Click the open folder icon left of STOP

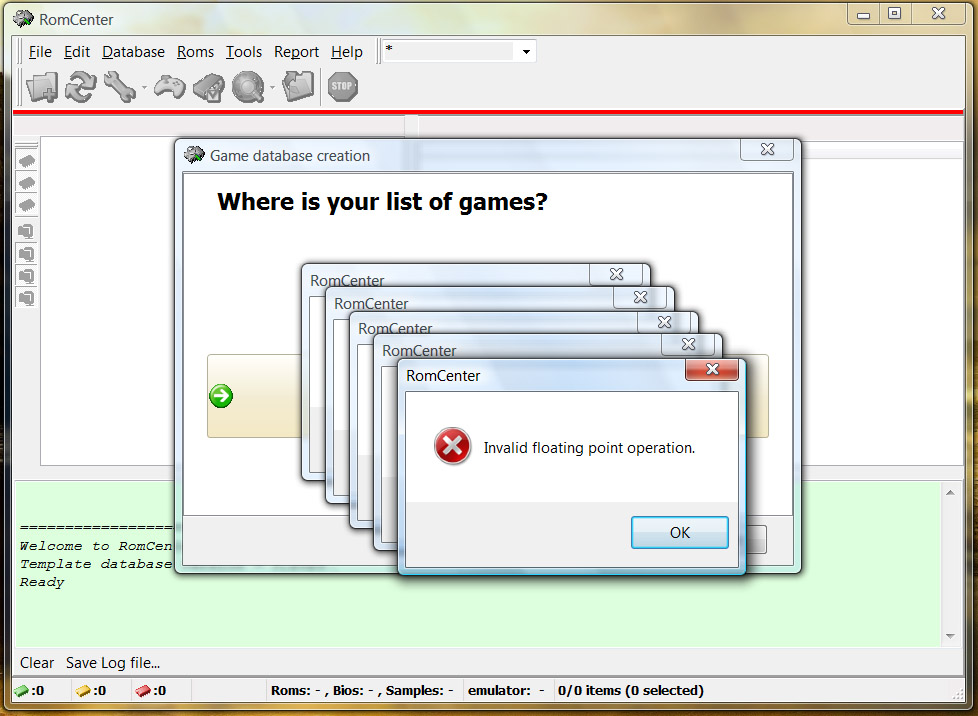point(299,86)
